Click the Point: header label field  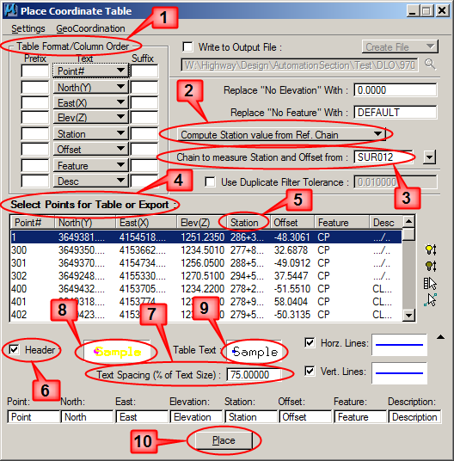[34, 417]
